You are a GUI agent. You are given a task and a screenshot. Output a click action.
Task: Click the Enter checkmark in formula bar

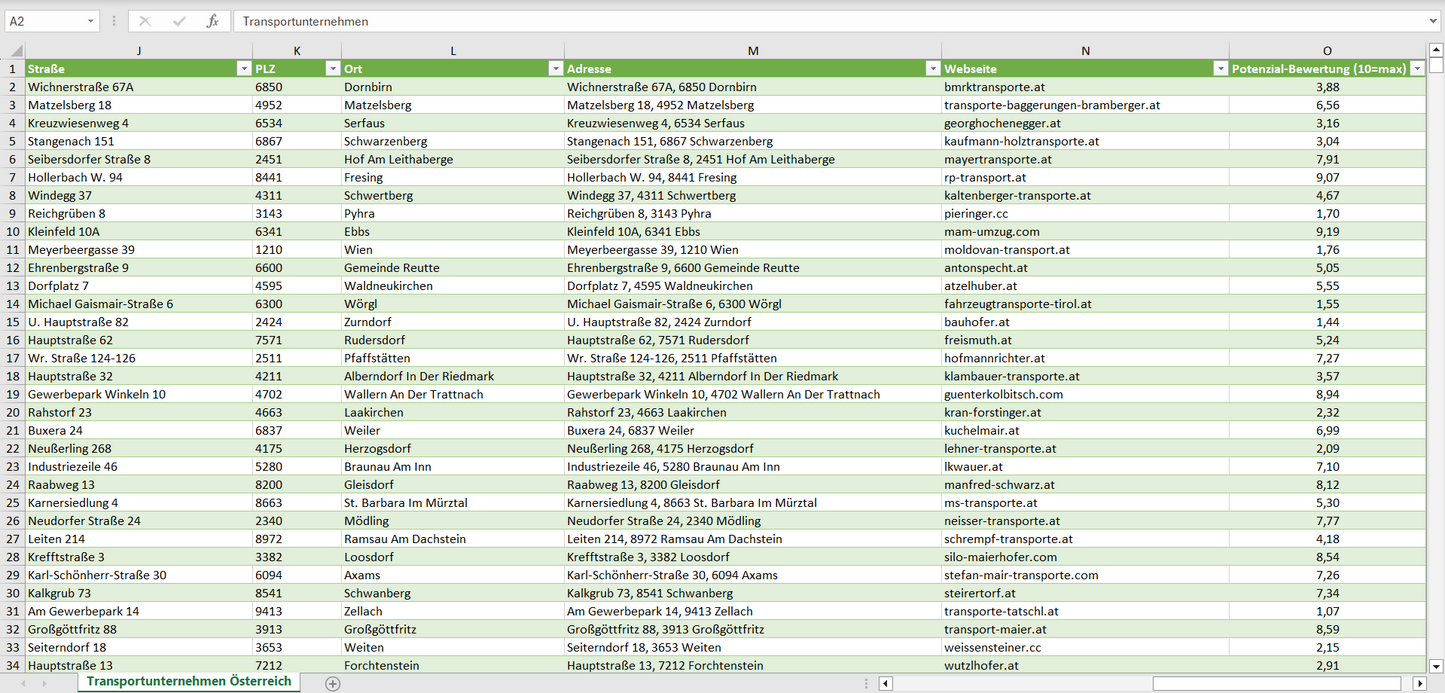179,21
